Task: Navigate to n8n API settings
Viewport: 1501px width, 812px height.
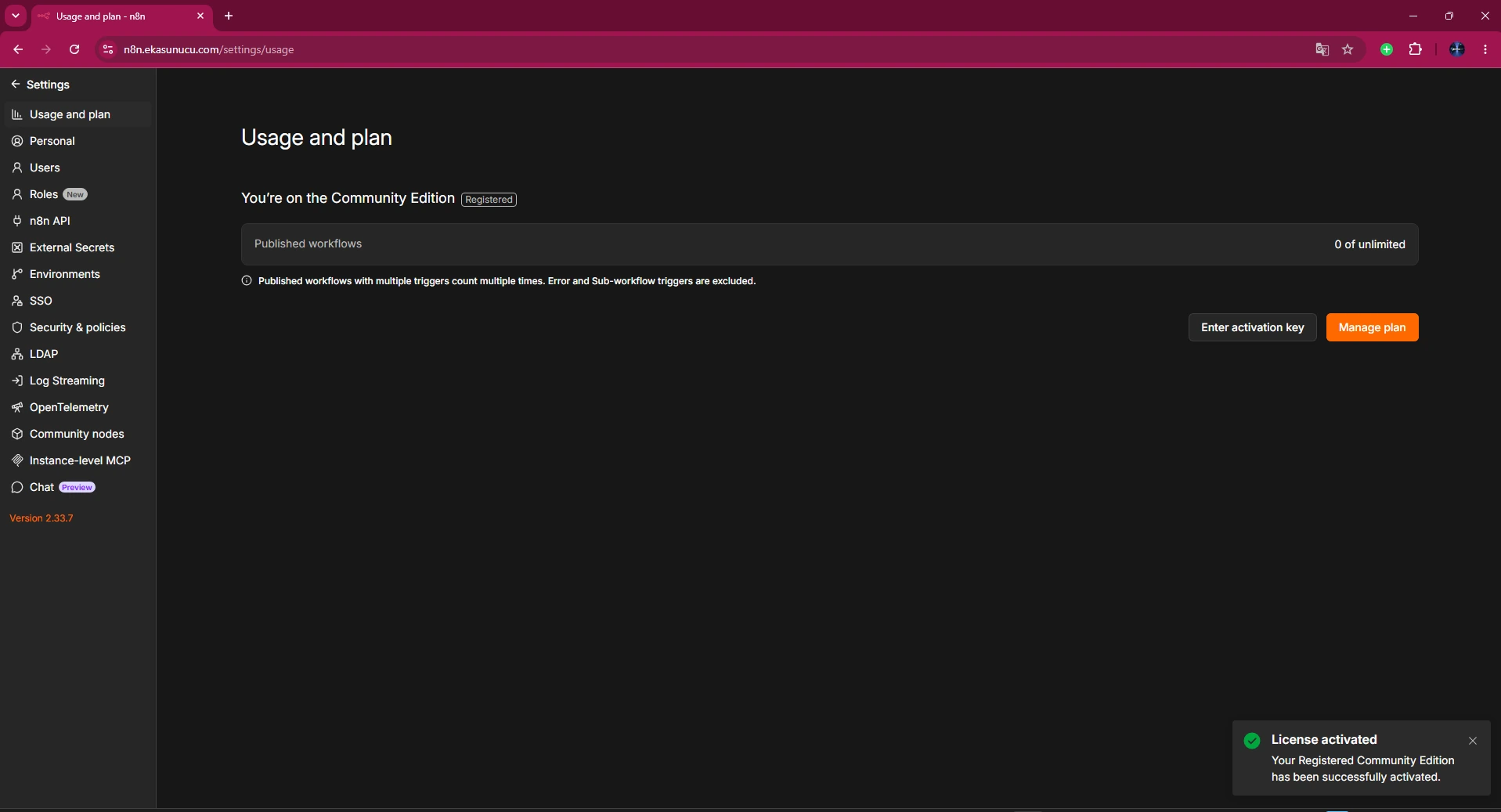Action: (77, 221)
